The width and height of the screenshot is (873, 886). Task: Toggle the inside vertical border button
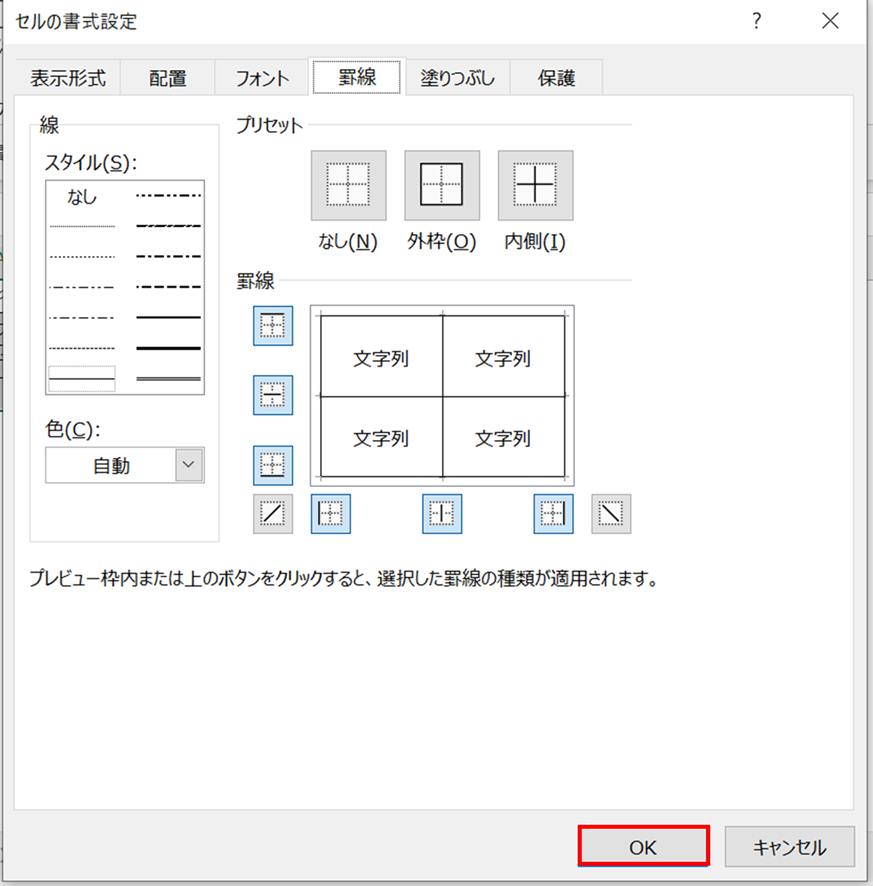click(442, 514)
